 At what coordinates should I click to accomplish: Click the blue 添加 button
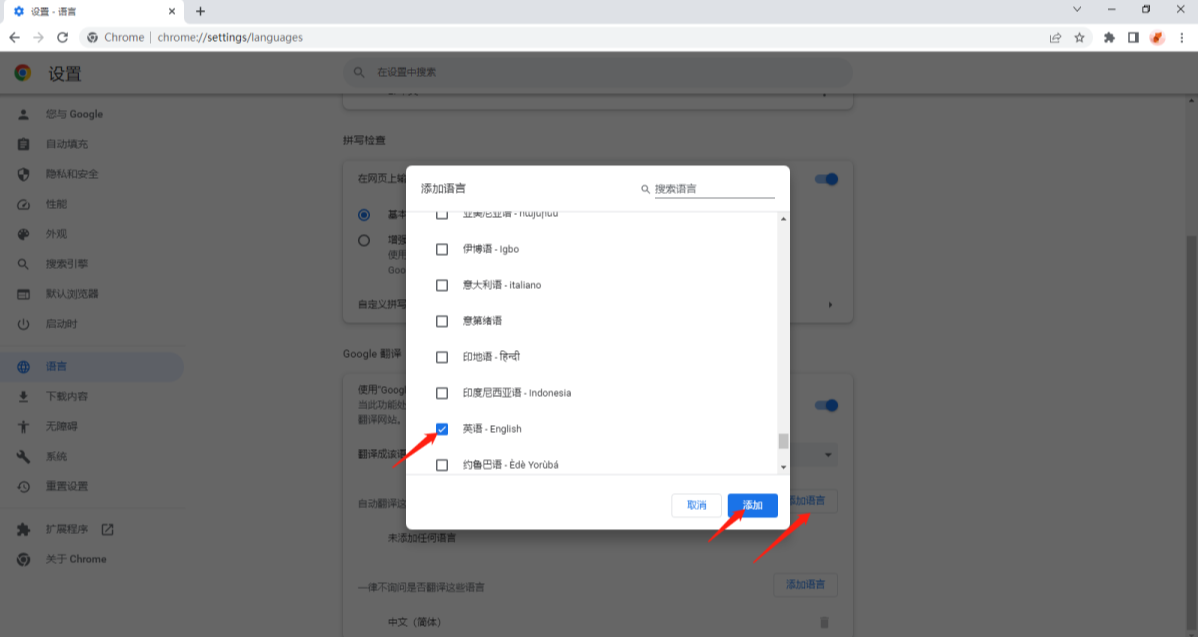753,505
